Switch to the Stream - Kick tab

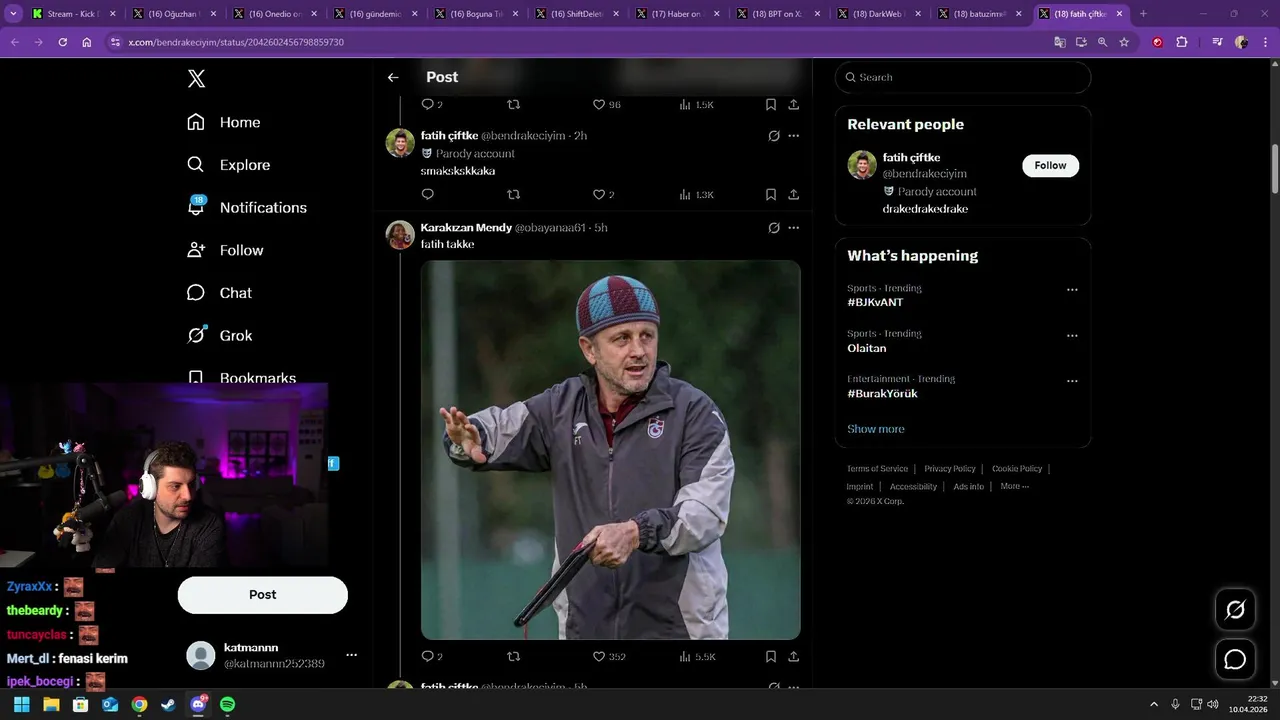tap(73, 14)
